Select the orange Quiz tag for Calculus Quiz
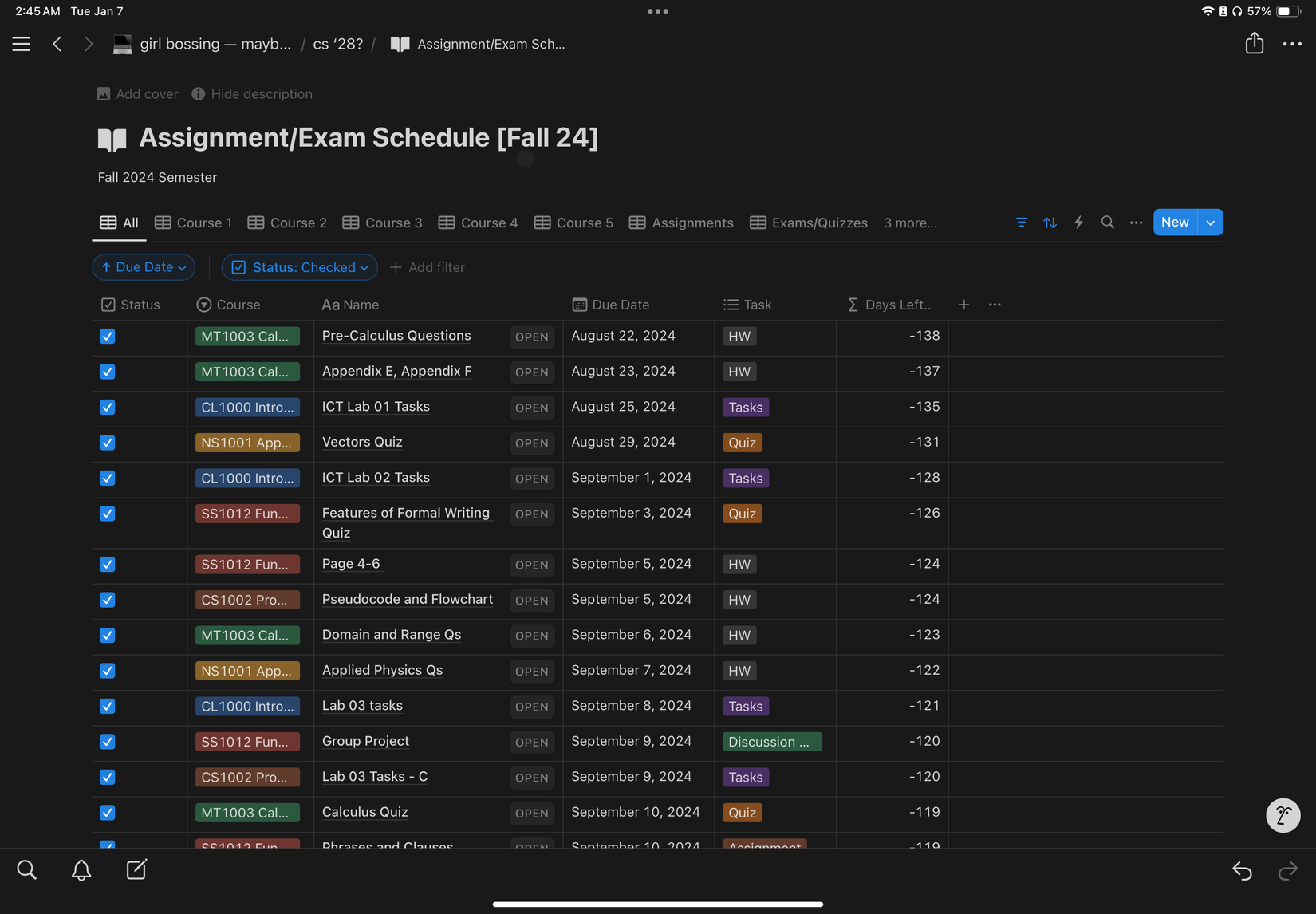1316x914 pixels. tap(742, 813)
